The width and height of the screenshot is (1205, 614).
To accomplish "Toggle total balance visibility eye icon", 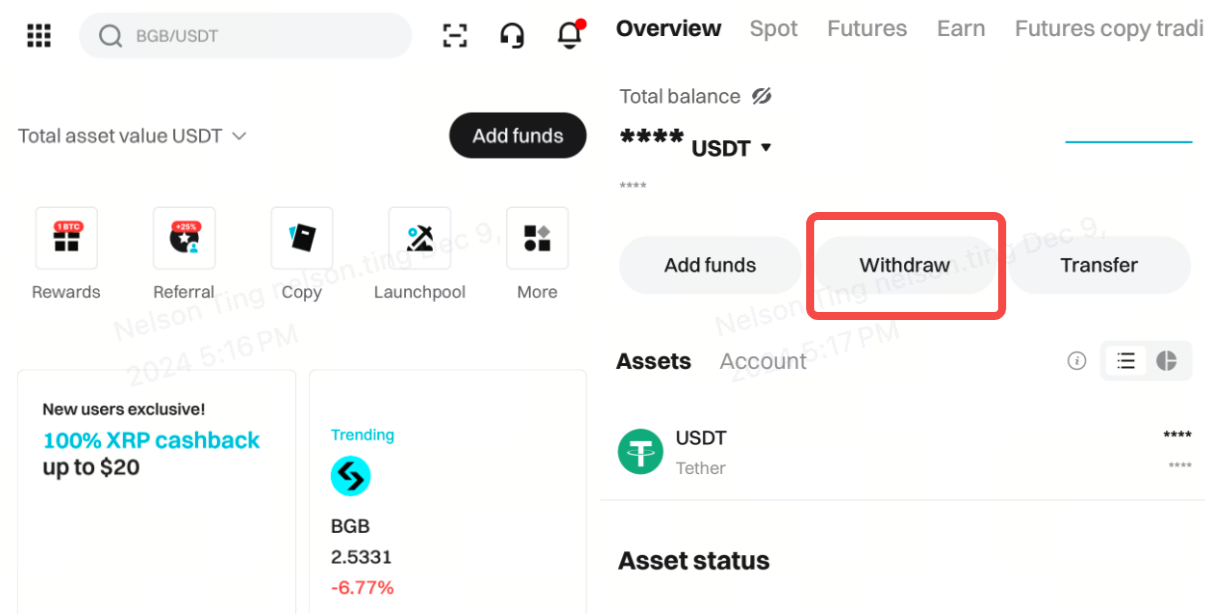I will pyautogui.click(x=762, y=96).
